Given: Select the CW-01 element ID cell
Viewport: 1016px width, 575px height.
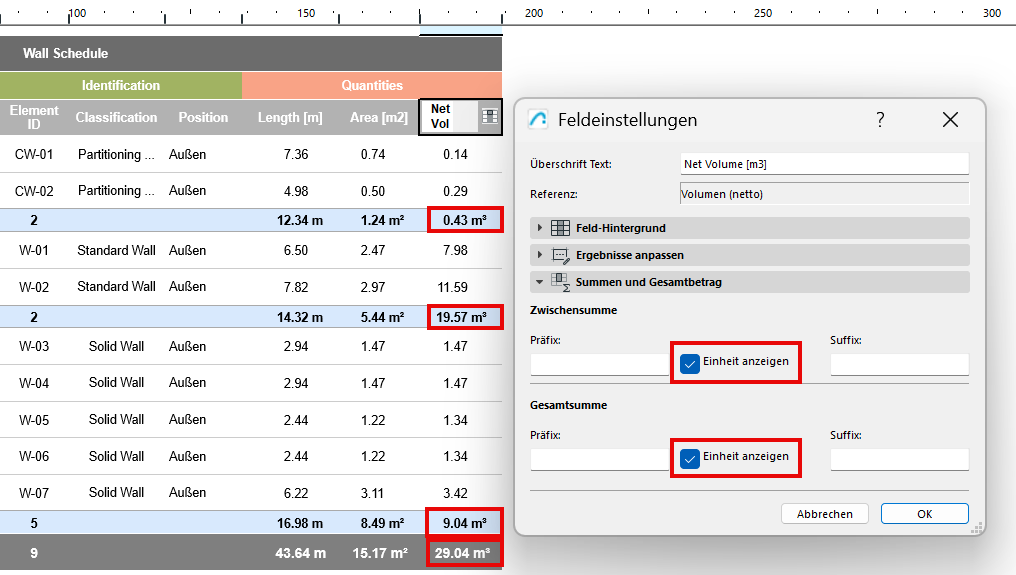Looking at the screenshot, I should [x=34, y=154].
